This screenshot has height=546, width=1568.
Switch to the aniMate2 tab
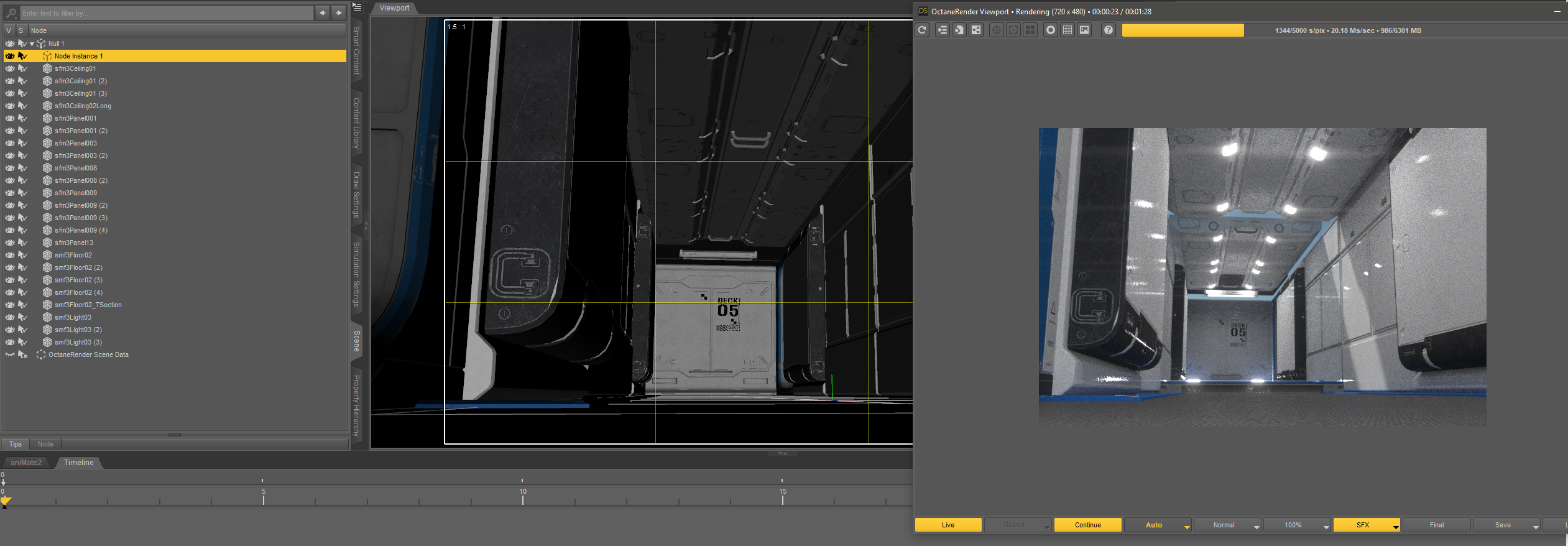tap(26, 463)
